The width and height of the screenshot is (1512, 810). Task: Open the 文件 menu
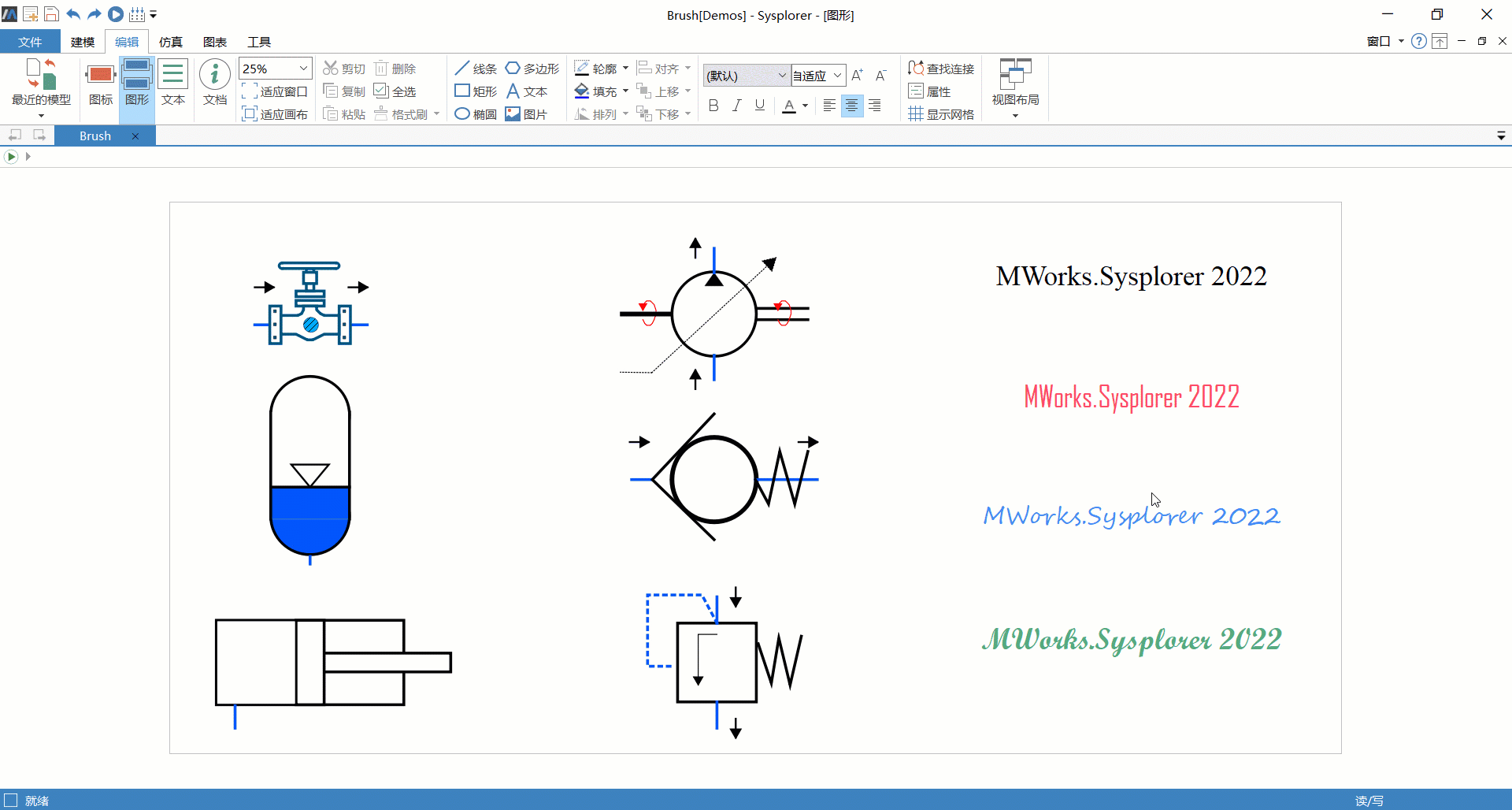click(x=30, y=42)
